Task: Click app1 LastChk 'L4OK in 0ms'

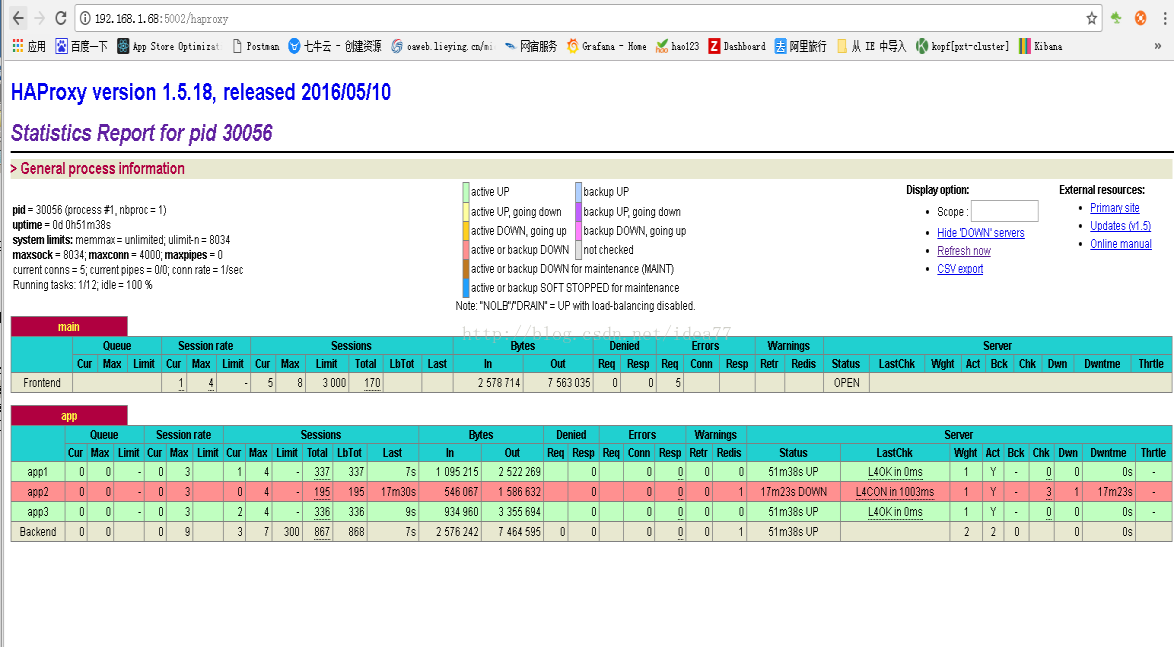Action: [x=895, y=472]
